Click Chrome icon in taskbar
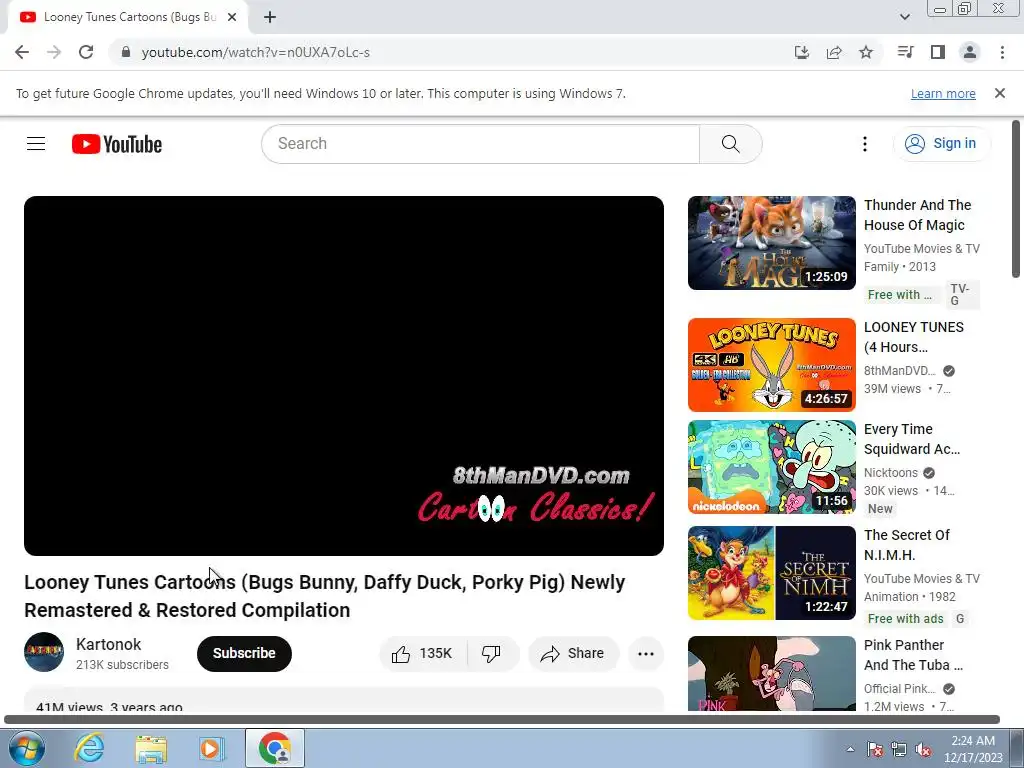The image size is (1024, 768). coord(275,748)
